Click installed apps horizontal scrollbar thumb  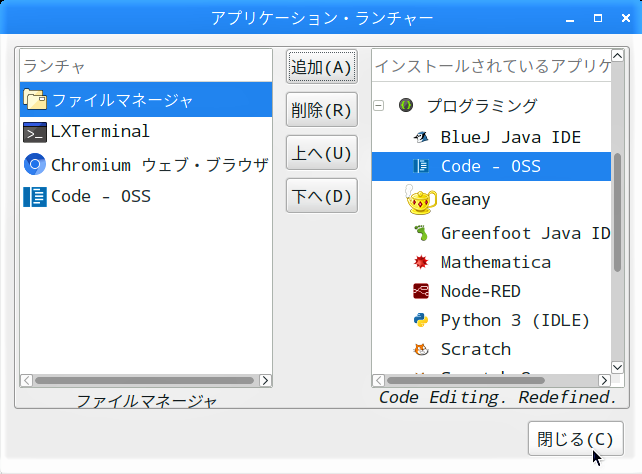466,381
